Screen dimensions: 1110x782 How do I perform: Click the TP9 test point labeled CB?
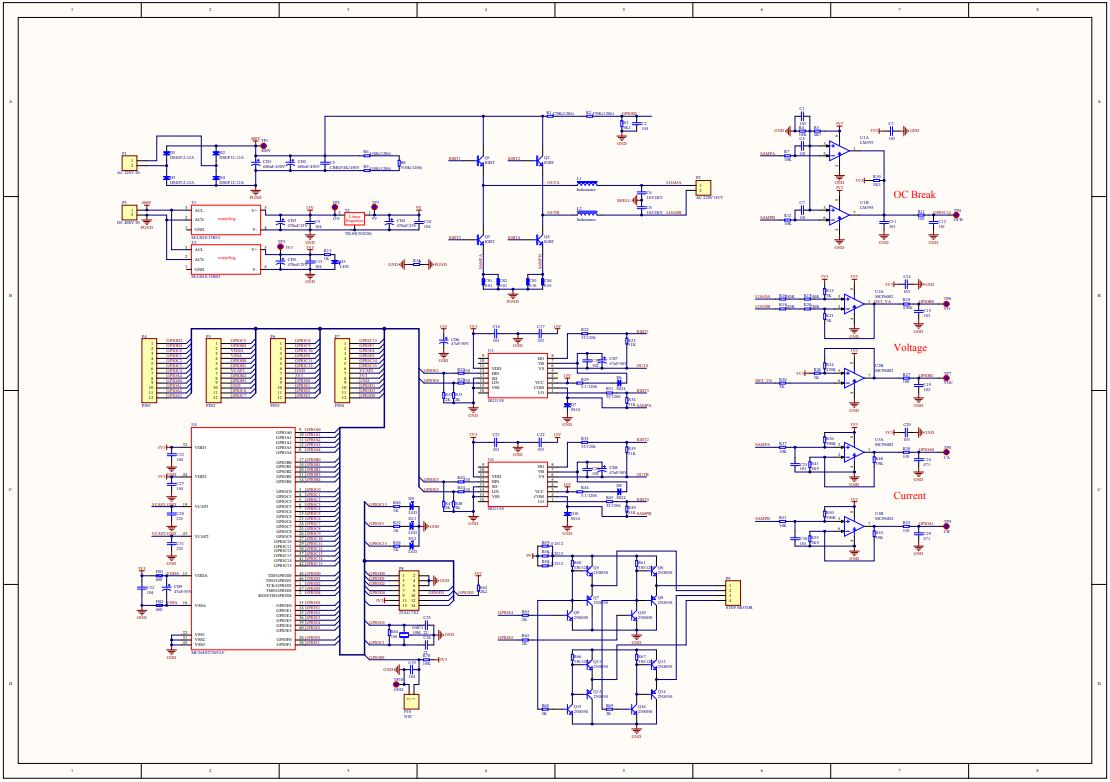pyautogui.click(x=946, y=528)
